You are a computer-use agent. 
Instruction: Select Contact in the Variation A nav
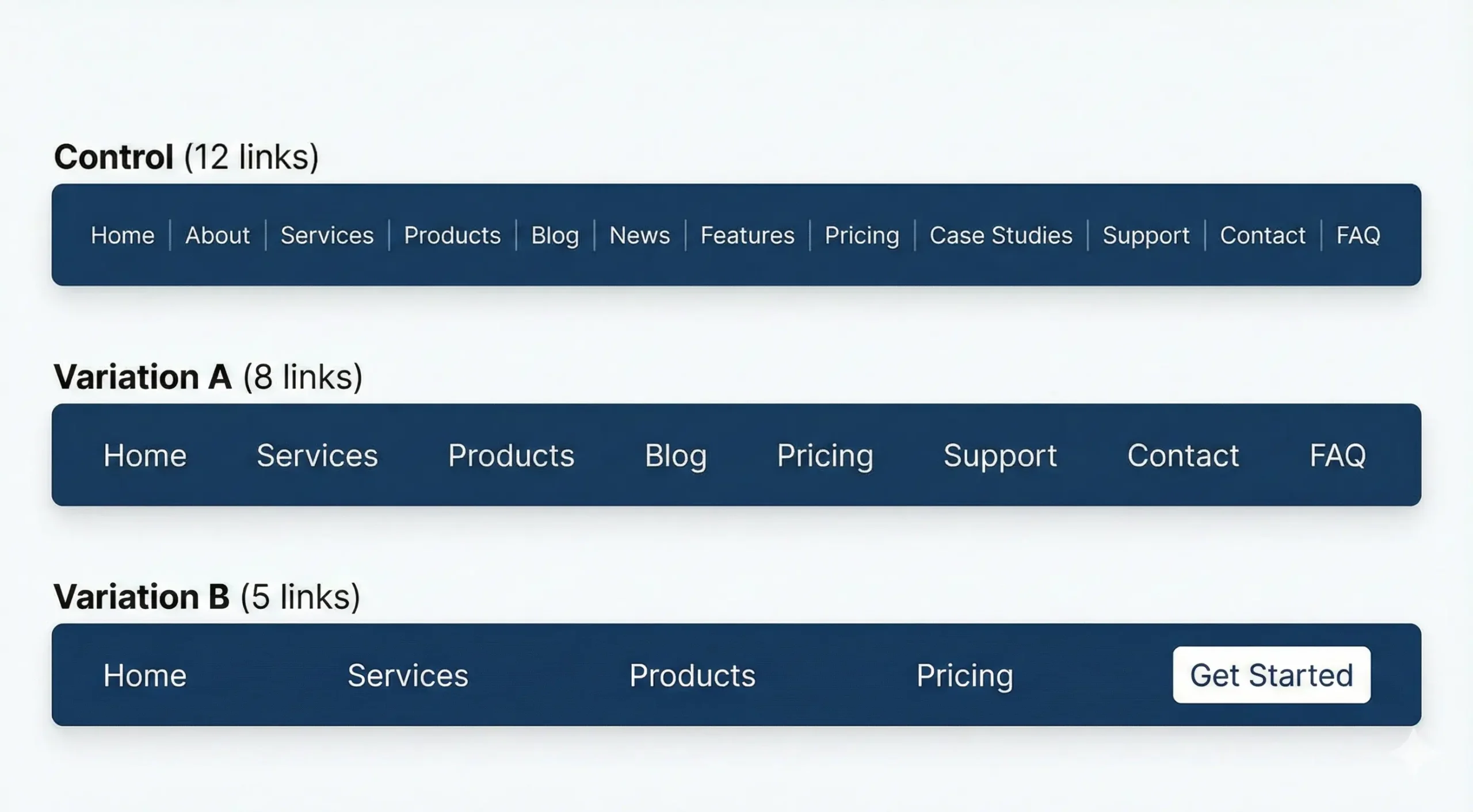tap(1184, 455)
